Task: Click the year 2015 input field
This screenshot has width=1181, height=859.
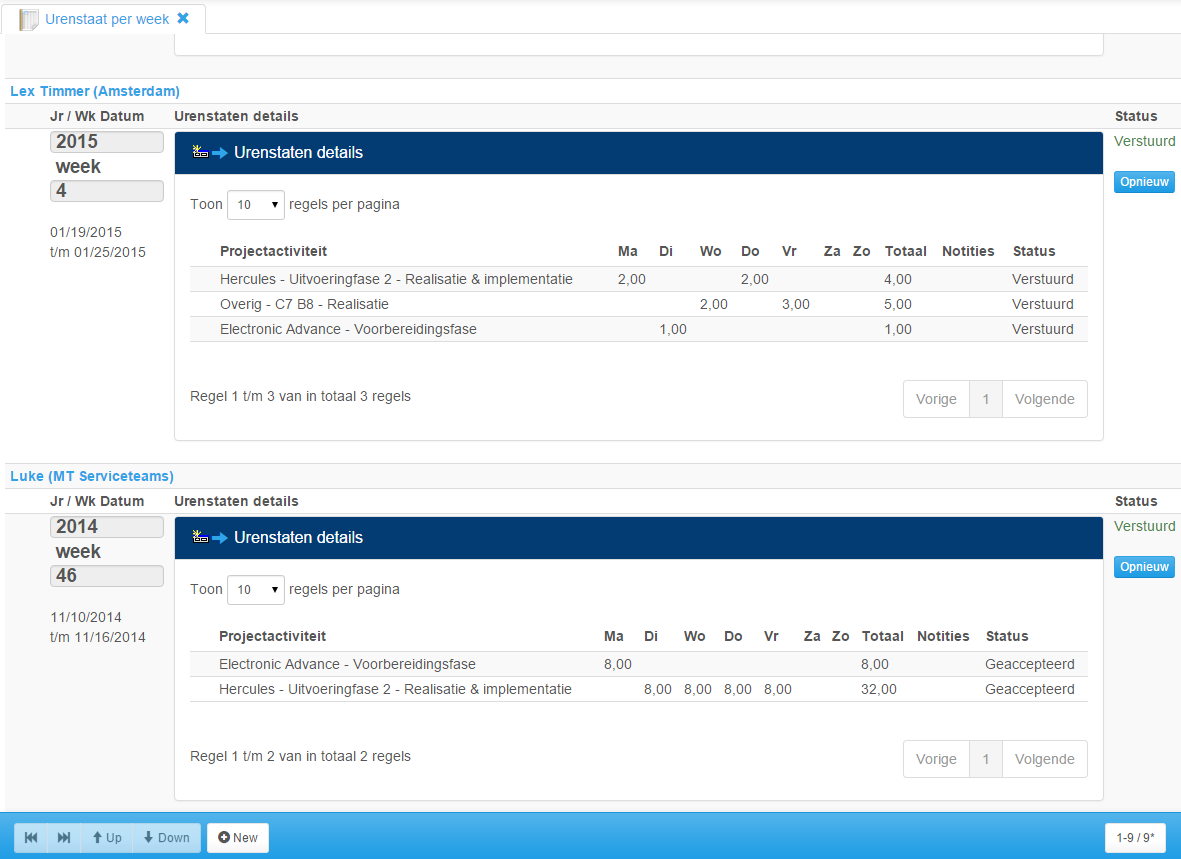Action: click(x=106, y=142)
